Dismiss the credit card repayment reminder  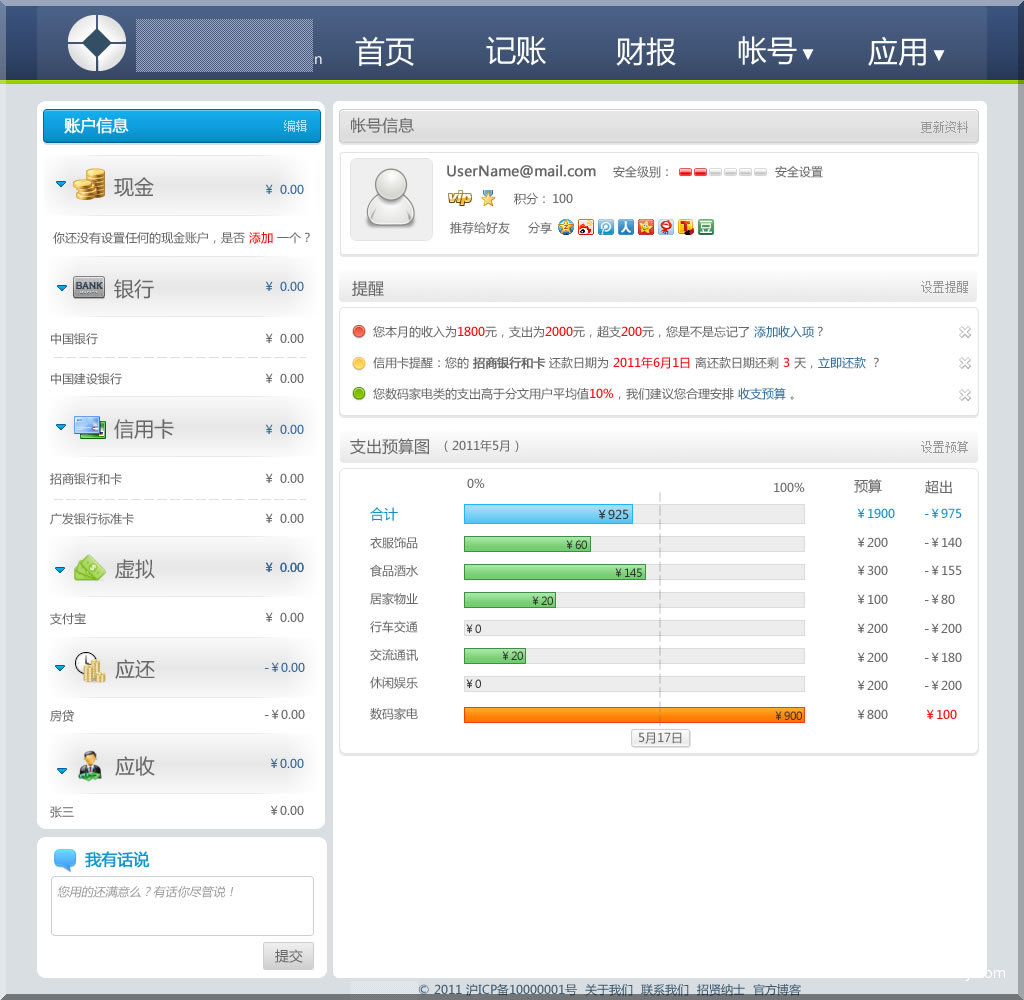click(x=964, y=363)
